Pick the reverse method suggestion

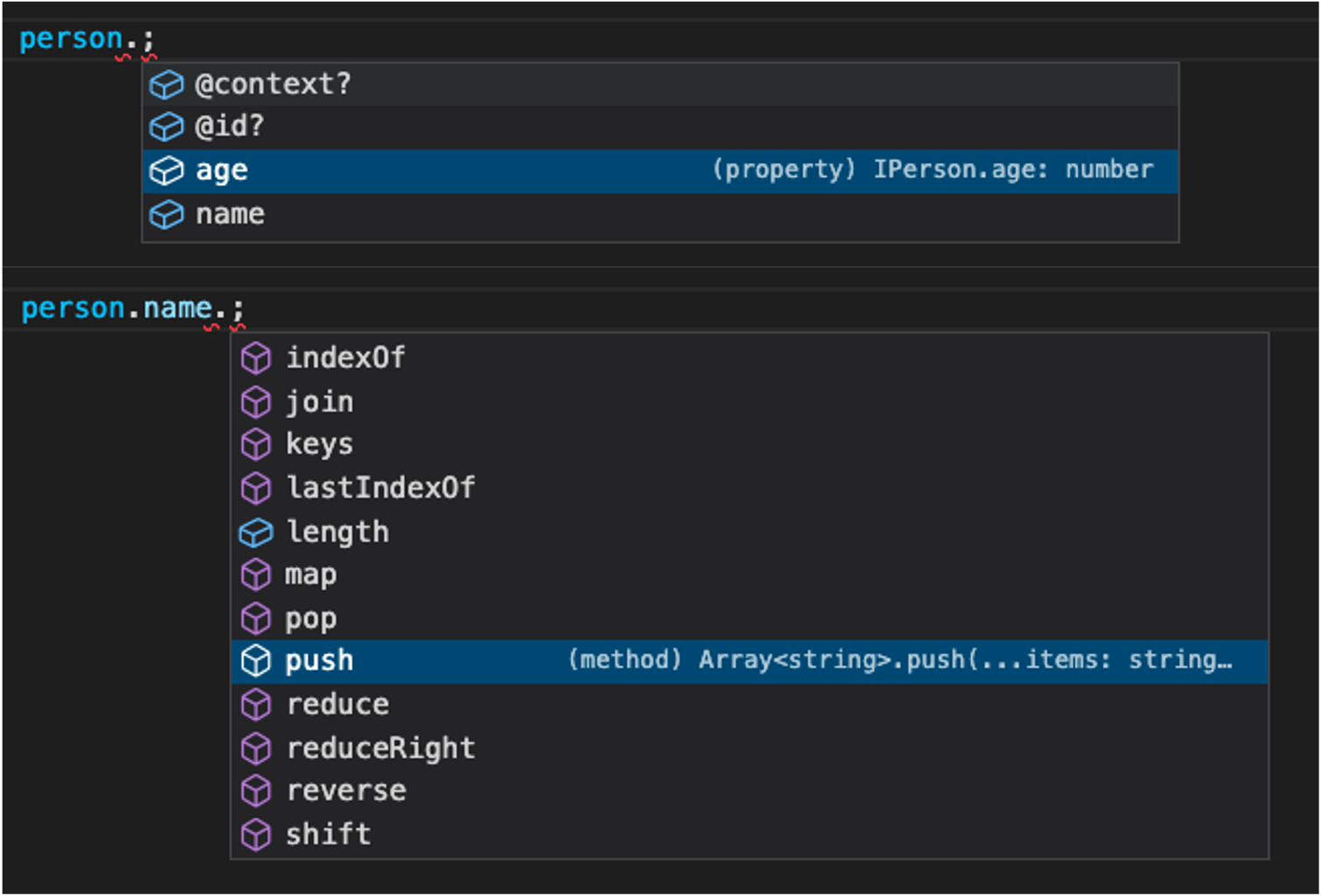coord(346,791)
